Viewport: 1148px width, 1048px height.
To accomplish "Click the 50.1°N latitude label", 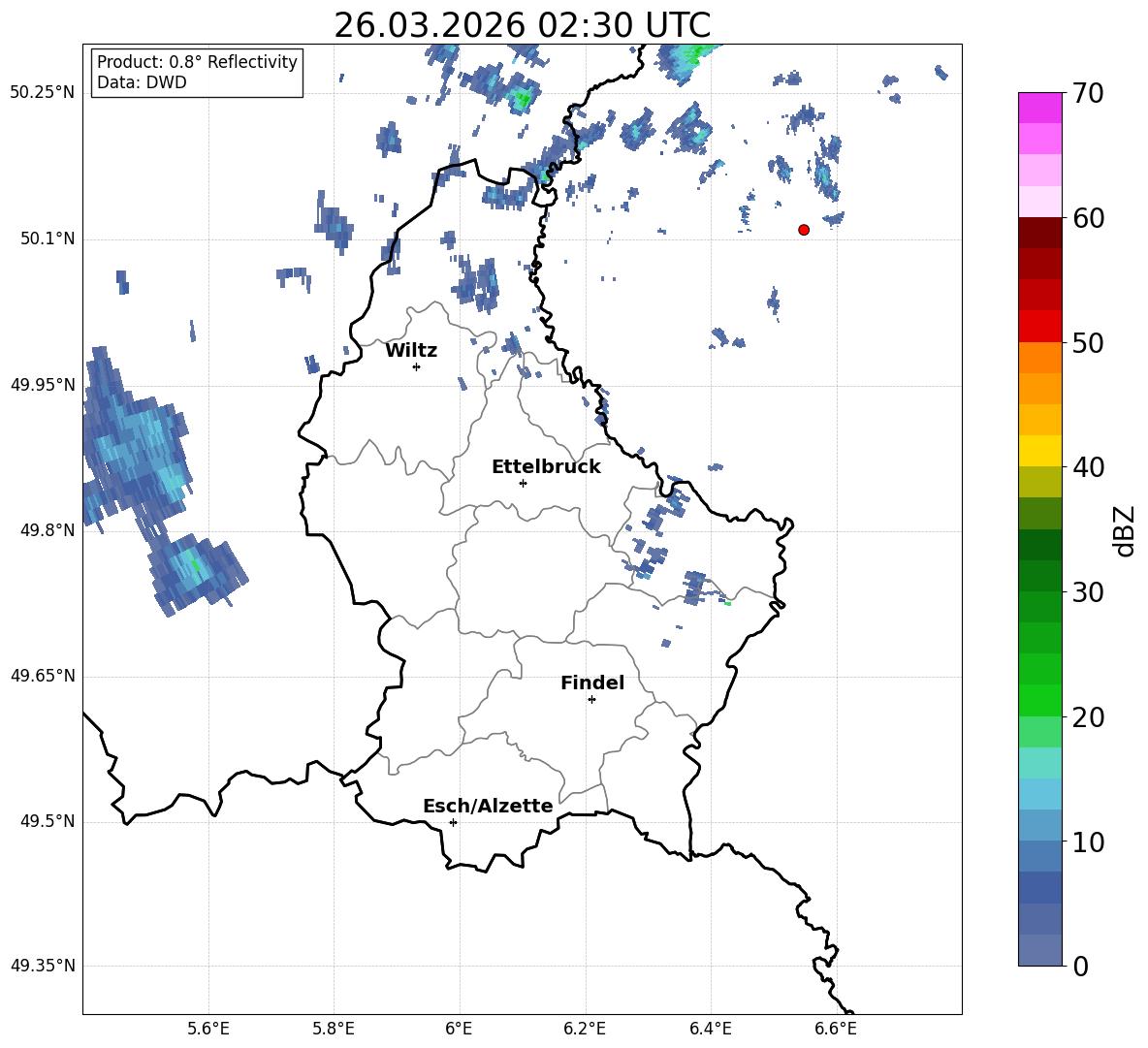I will tap(48, 238).
